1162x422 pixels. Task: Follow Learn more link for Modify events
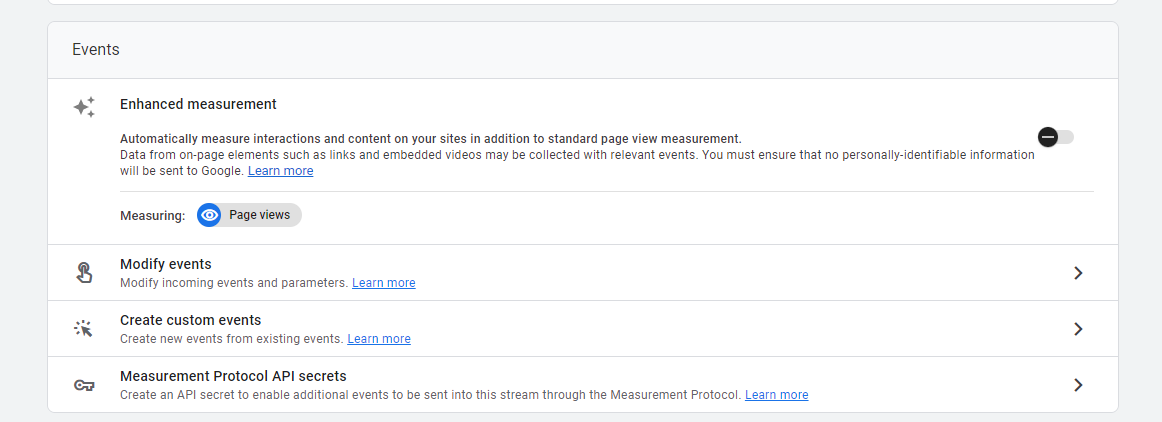[383, 283]
